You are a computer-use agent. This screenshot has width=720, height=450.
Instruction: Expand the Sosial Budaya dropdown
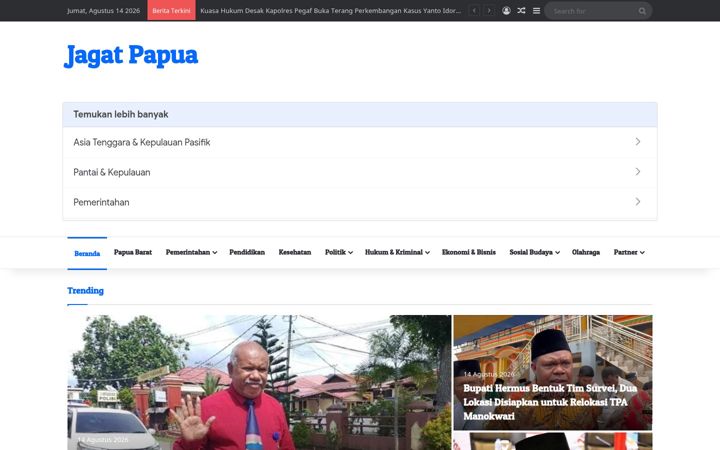[x=534, y=252]
